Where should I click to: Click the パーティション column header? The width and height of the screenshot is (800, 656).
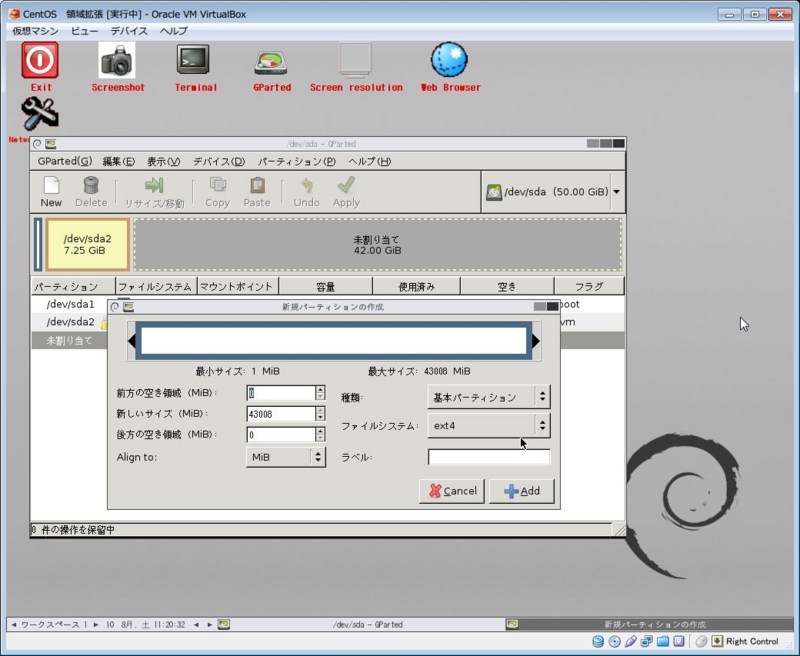pos(73,286)
